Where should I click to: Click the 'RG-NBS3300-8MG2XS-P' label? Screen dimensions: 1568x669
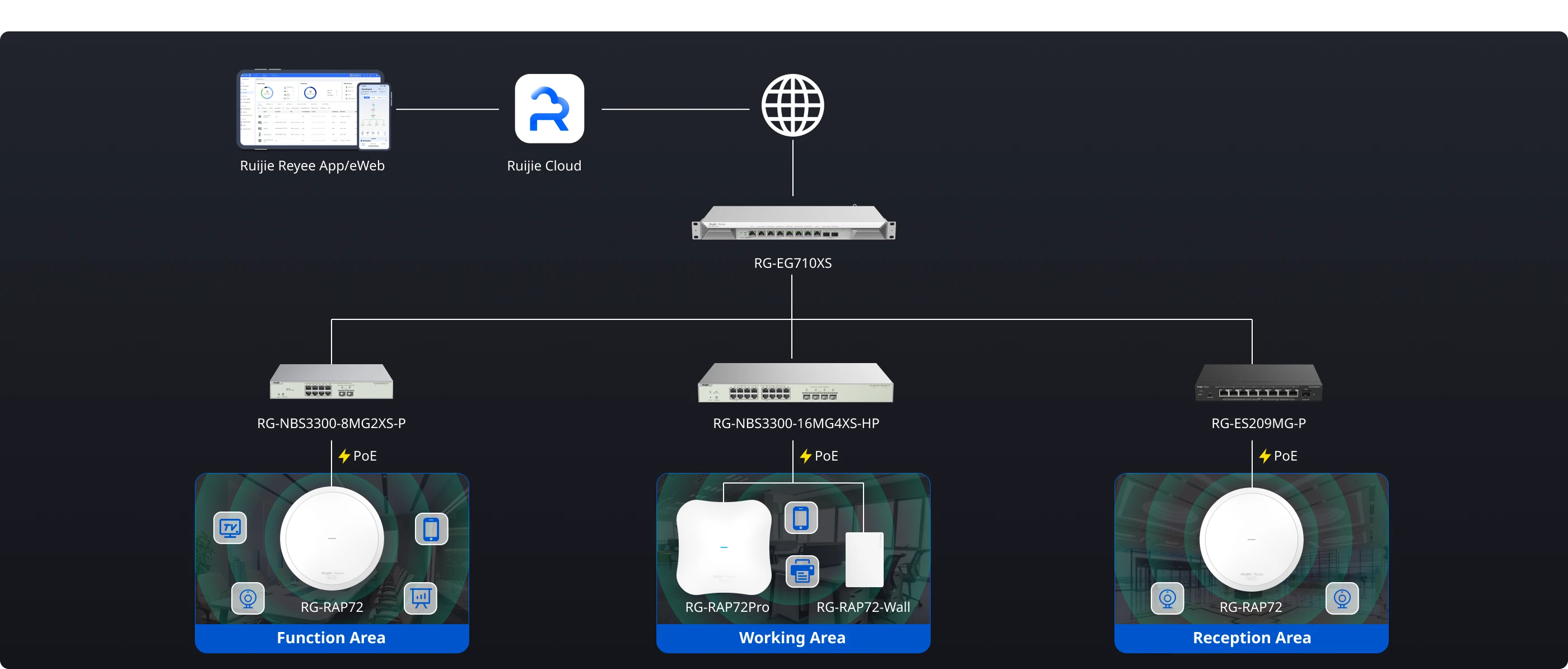tap(331, 424)
